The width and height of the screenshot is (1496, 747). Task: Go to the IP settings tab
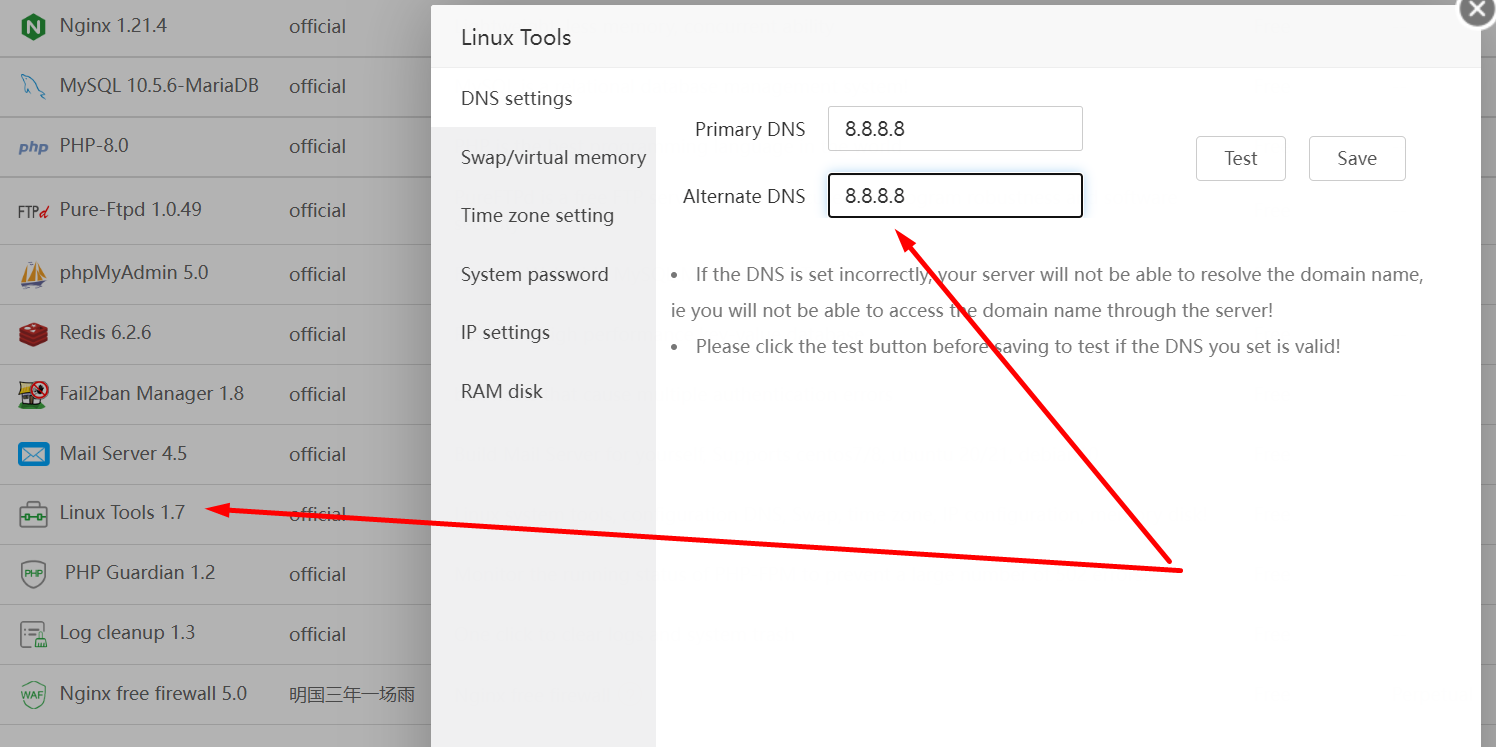click(505, 332)
